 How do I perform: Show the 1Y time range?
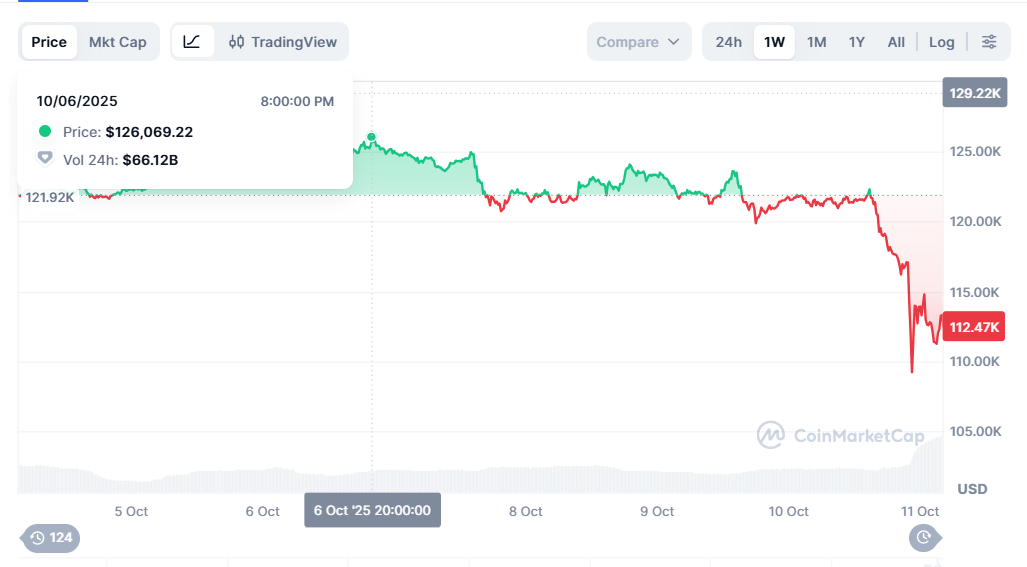856,42
